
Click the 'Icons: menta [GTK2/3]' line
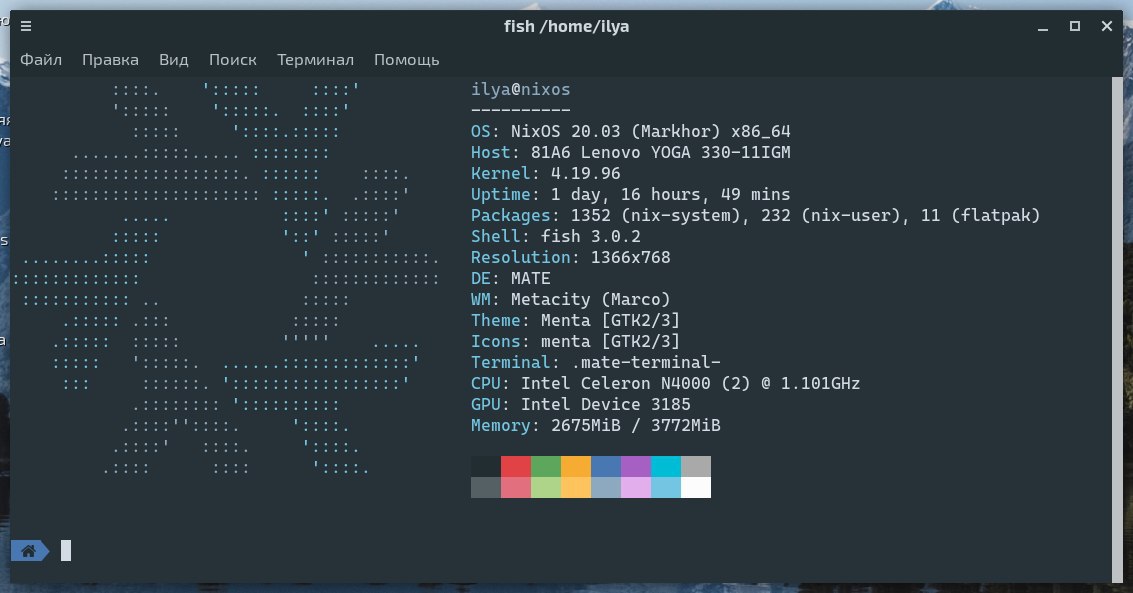point(576,341)
